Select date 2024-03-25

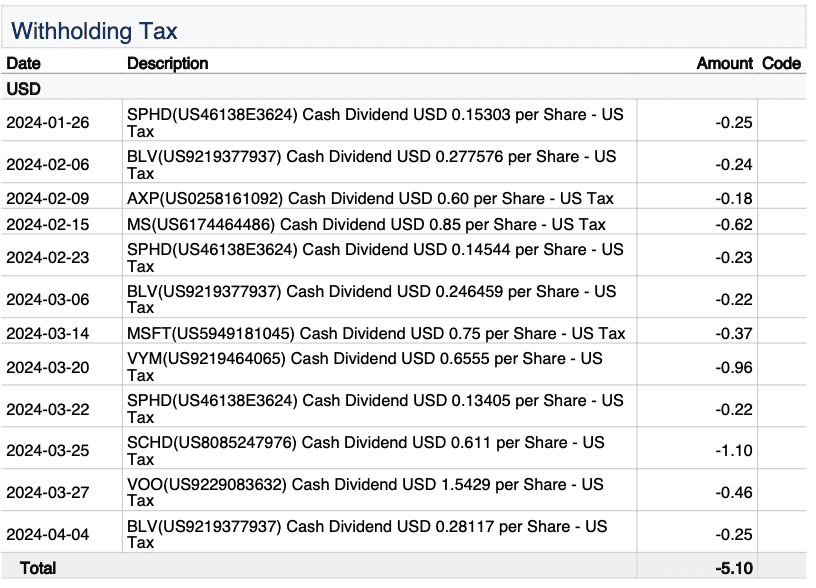(48, 450)
